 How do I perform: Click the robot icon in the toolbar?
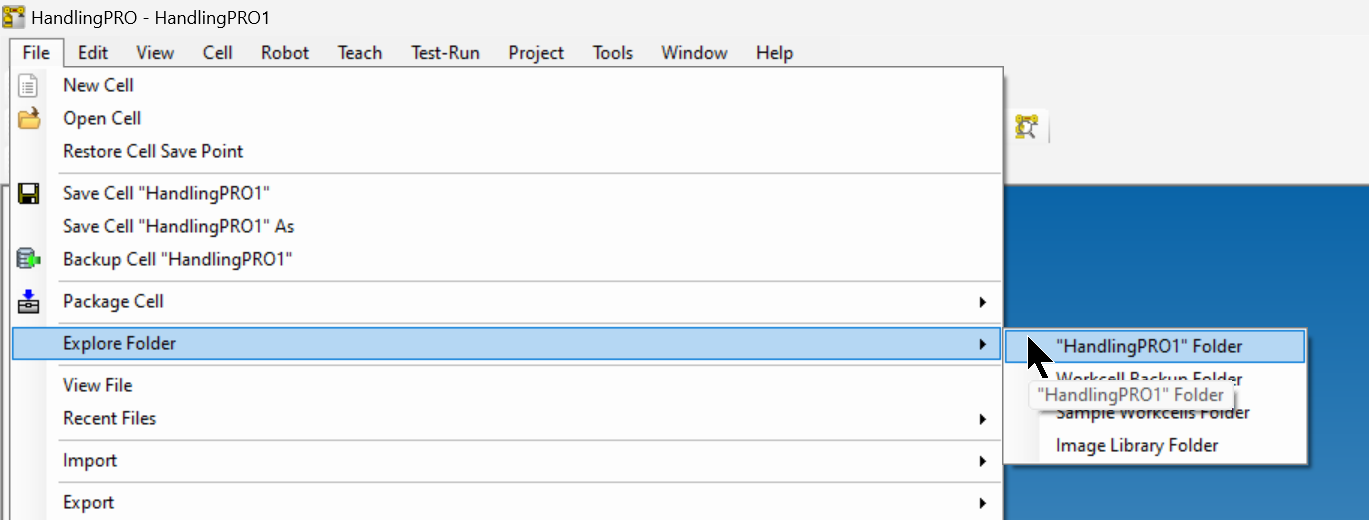pos(1027,127)
